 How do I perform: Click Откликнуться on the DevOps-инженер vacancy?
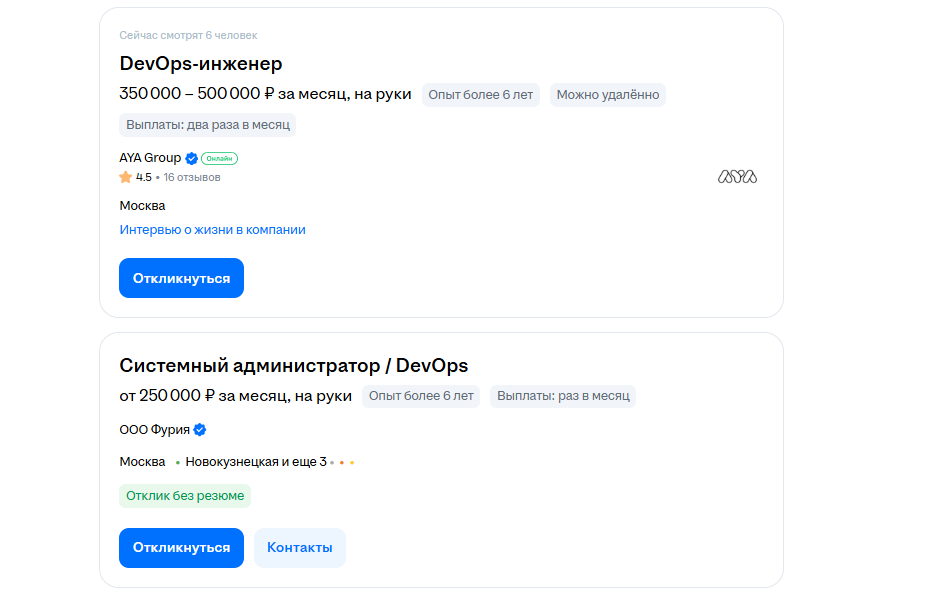click(x=181, y=277)
